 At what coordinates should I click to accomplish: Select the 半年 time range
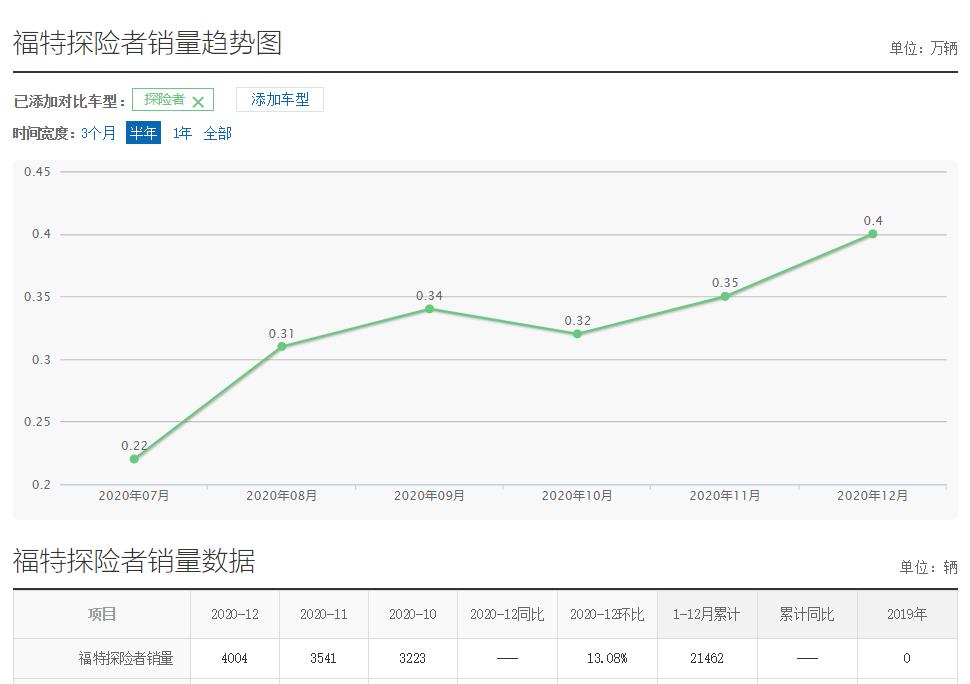coord(143,133)
